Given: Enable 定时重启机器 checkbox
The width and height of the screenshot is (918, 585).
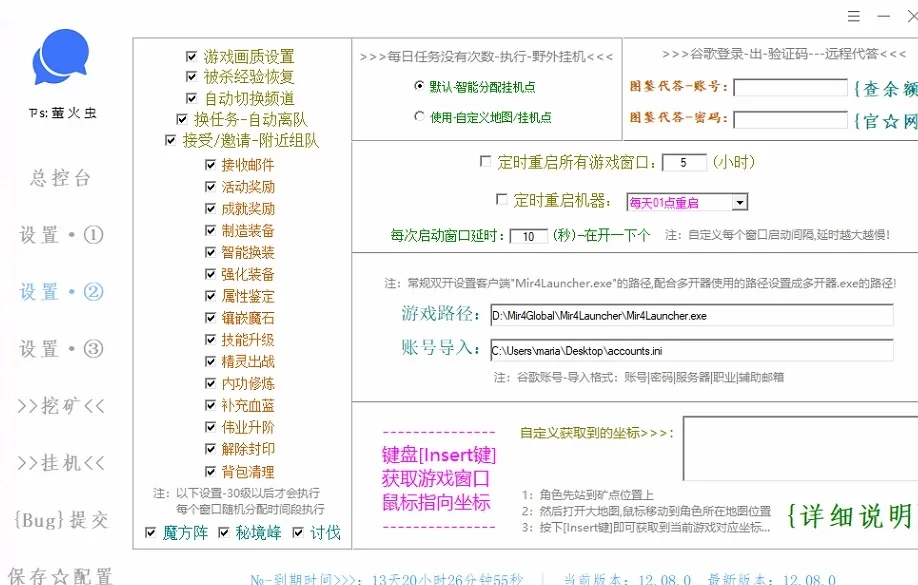Looking at the screenshot, I should 502,200.
